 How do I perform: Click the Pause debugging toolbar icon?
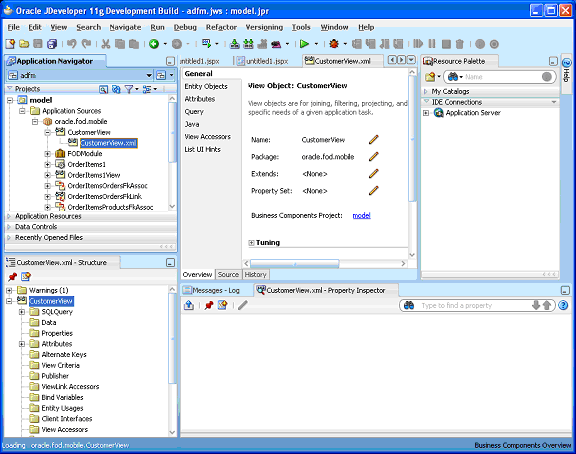[x=432, y=44]
